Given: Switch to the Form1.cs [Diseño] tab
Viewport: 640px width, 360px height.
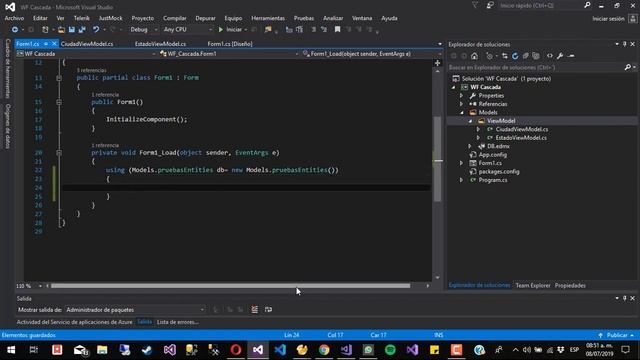Looking at the screenshot, I should coord(230,44).
